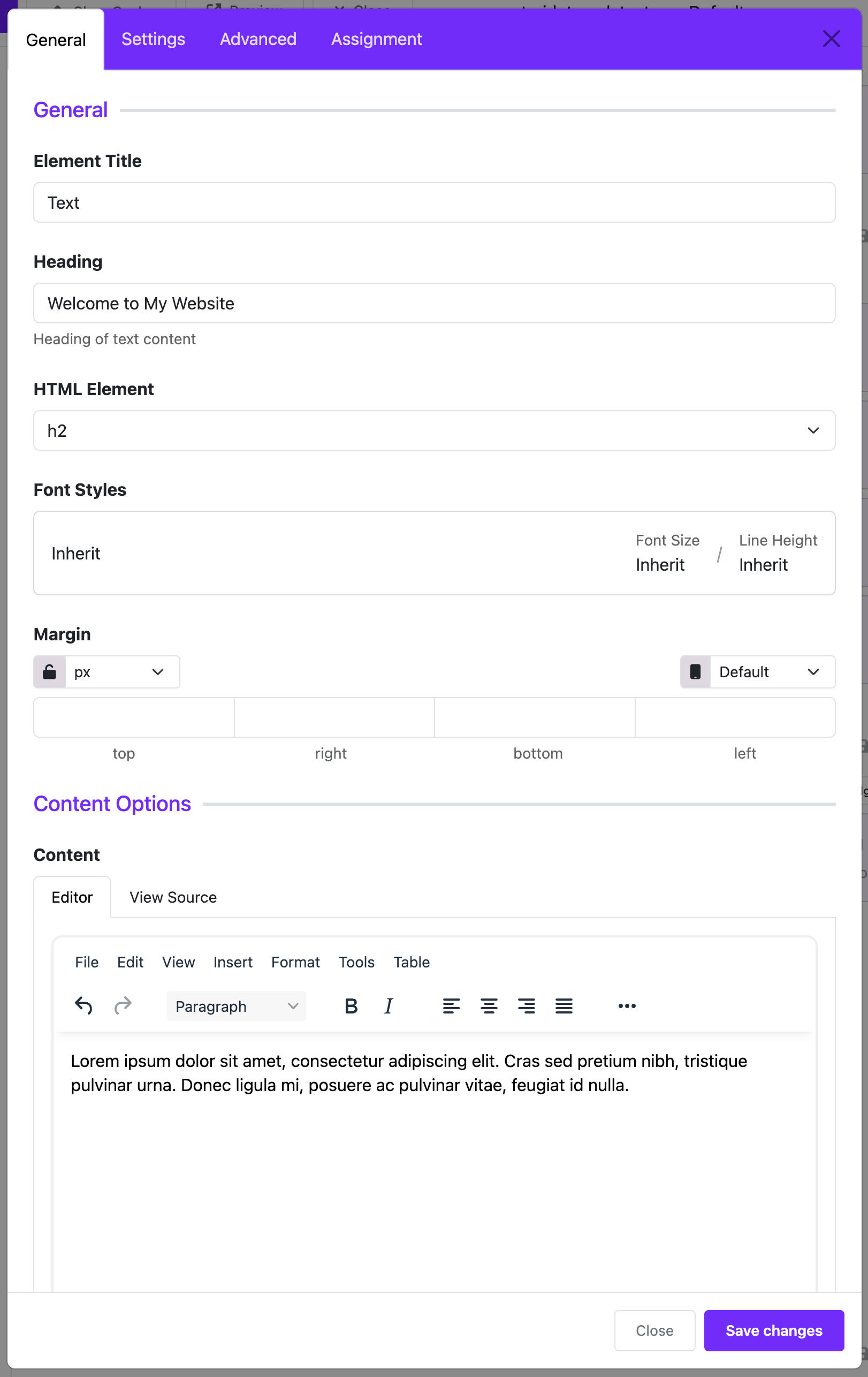868x1377 pixels.
Task: Click the top margin input
Action: tap(134, 717)
